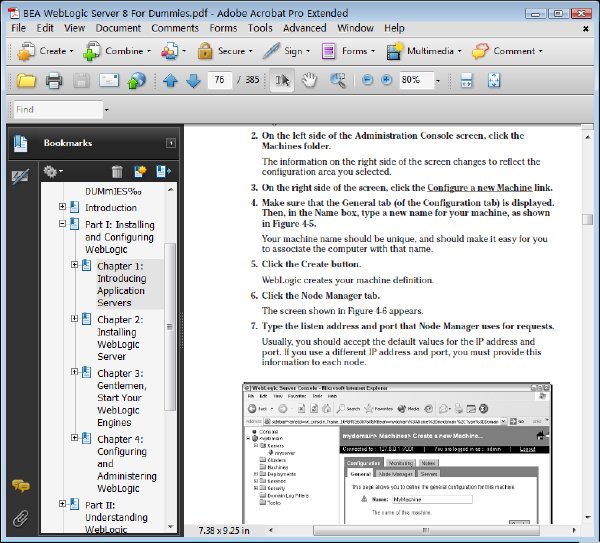
Task: Choose the Marquee Zoom tool
Action: [338, 80]
